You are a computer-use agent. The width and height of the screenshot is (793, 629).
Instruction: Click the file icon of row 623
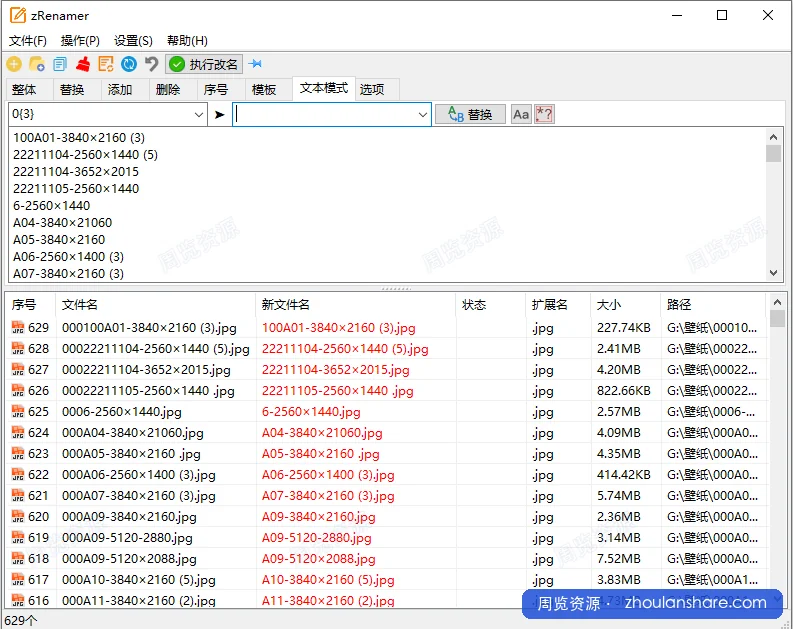pos(18,454)
